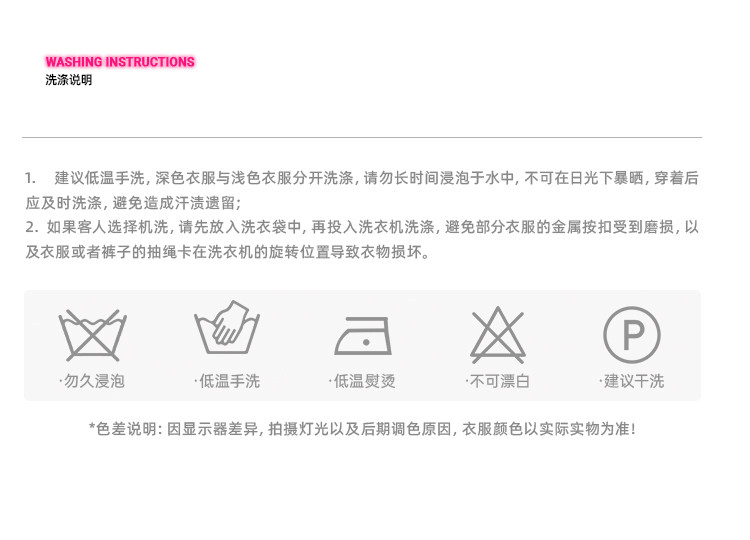750x540 pixels.
Task: Click the 勿久浸泡 label
Action: (x=92, y=381)
